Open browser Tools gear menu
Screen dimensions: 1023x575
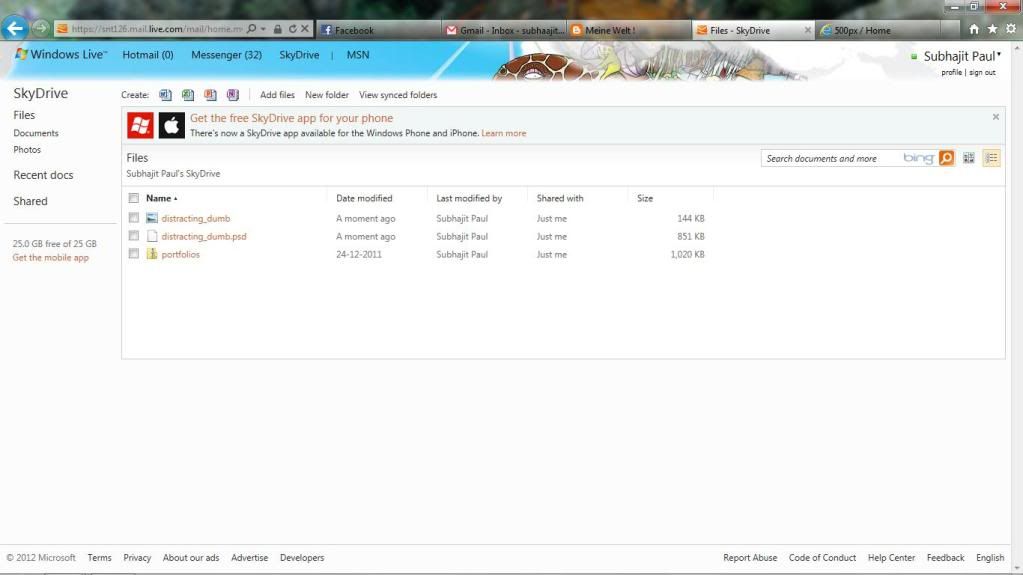pyautogui.click(x=1011, y=29)
